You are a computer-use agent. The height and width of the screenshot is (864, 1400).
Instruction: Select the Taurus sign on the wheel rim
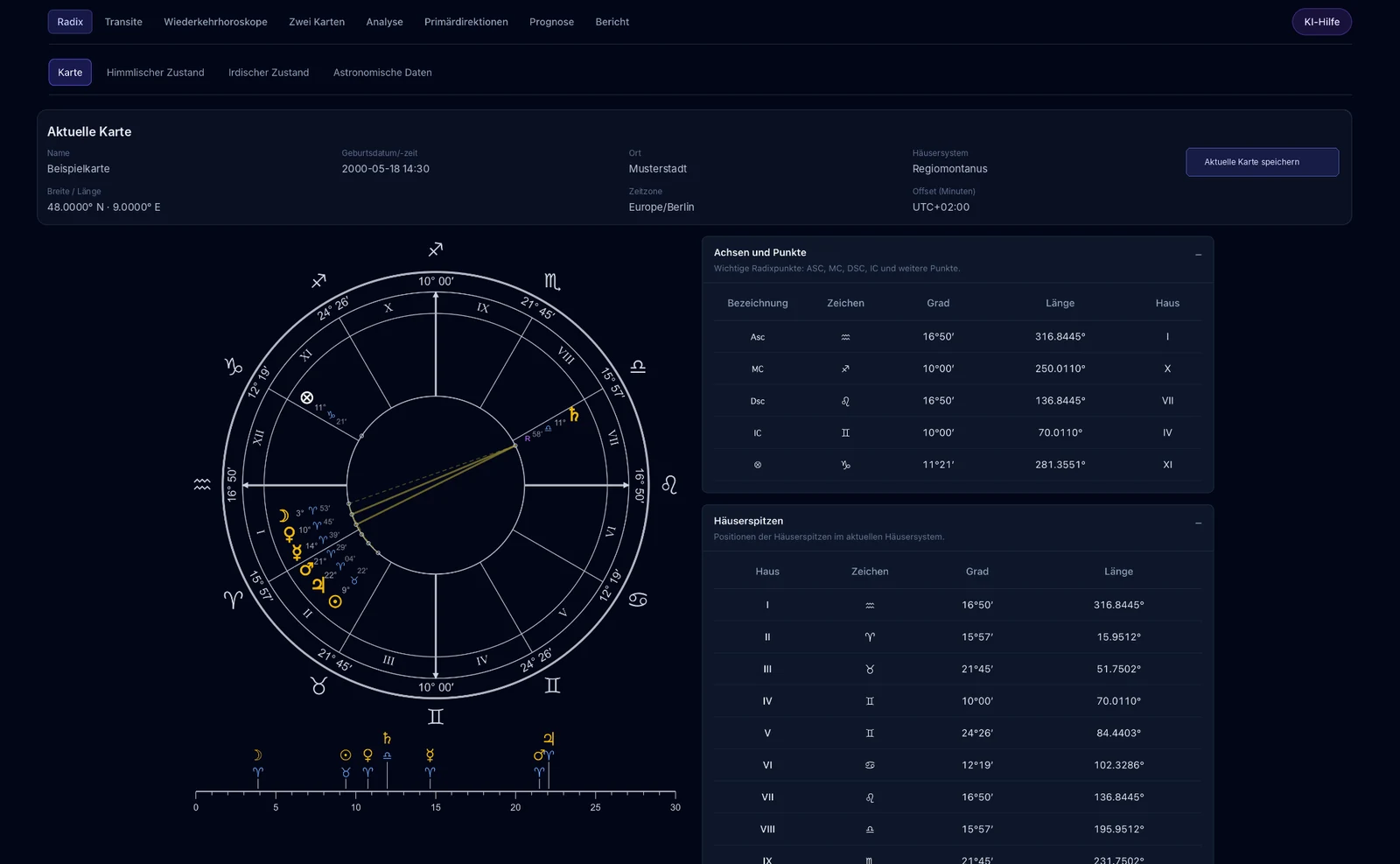pos(318,685)
